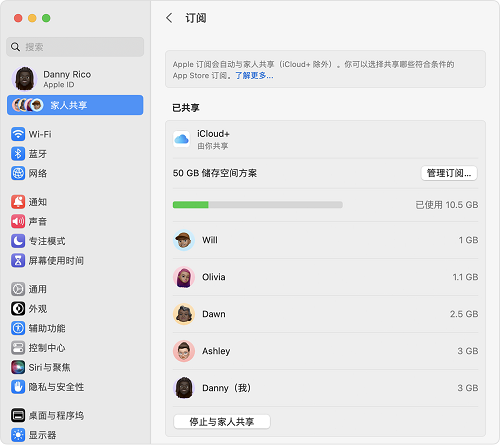Open the 了解更多… link
Viewport: 500px width, 445px height.
click(x=254, y=76)
